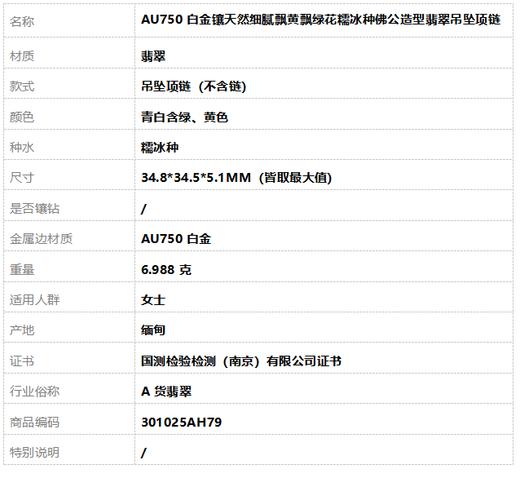Click the 种水 label
Screen dimensions: 520x478
[x=22, y=147]
